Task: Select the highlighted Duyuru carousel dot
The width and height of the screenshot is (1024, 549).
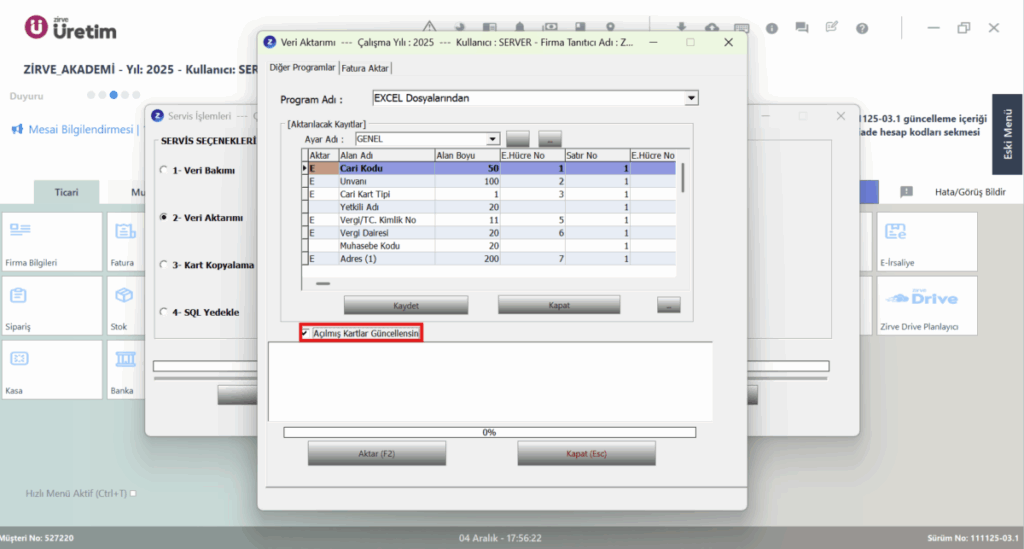Action: [114, 95]
